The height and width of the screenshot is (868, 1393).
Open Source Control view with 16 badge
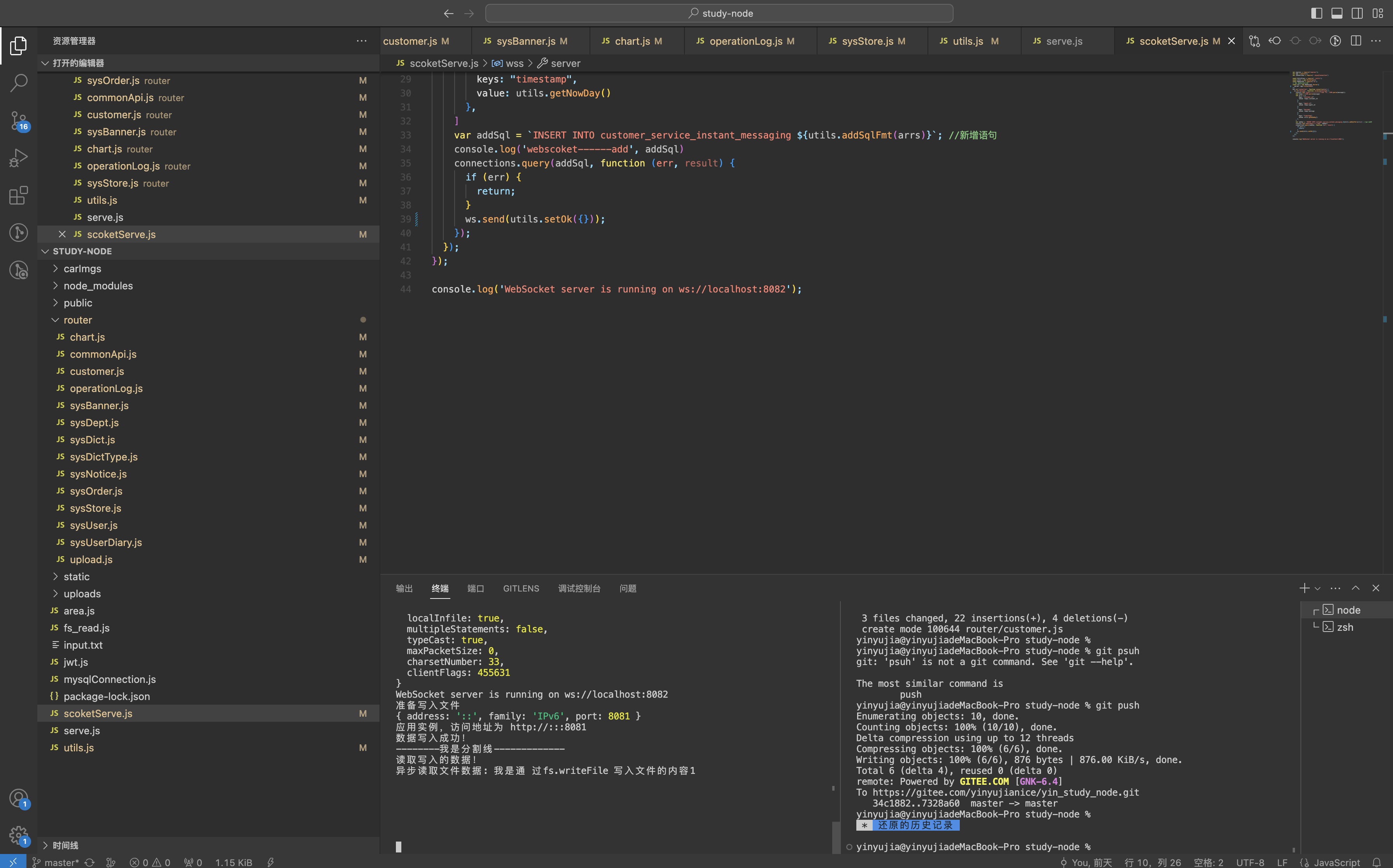click(18, 121)
